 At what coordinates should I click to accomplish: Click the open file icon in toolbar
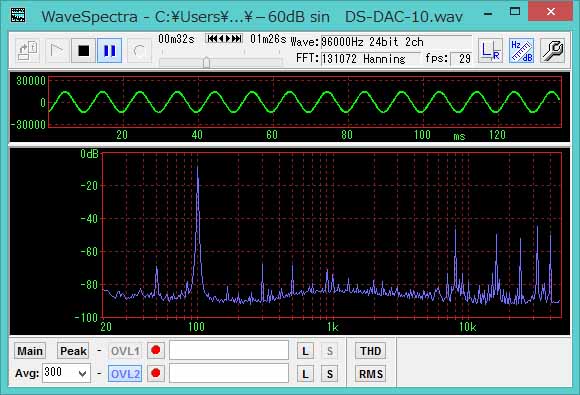[28, 51]
